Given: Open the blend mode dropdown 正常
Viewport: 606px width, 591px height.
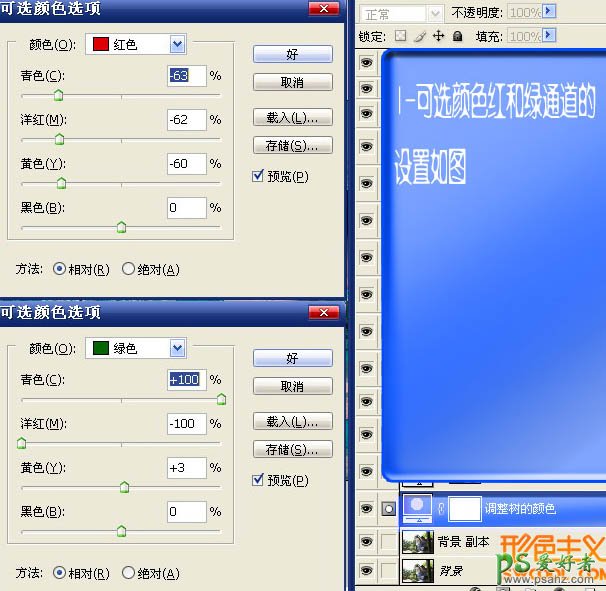Looking at the screenshot, I should pyautogui.click(x=434, y=14).
